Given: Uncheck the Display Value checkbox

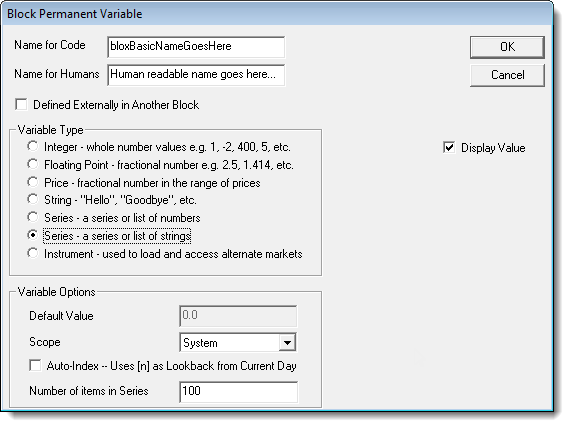Looking at the screenshot, I should [x=449, y=148].
